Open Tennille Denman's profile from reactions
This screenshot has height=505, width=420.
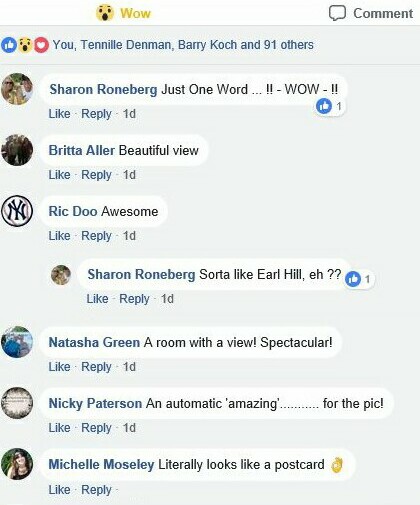click(126, 45)
